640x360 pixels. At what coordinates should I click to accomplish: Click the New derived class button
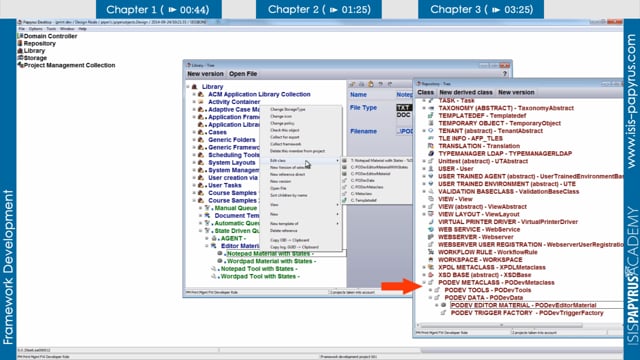(466, 92)
